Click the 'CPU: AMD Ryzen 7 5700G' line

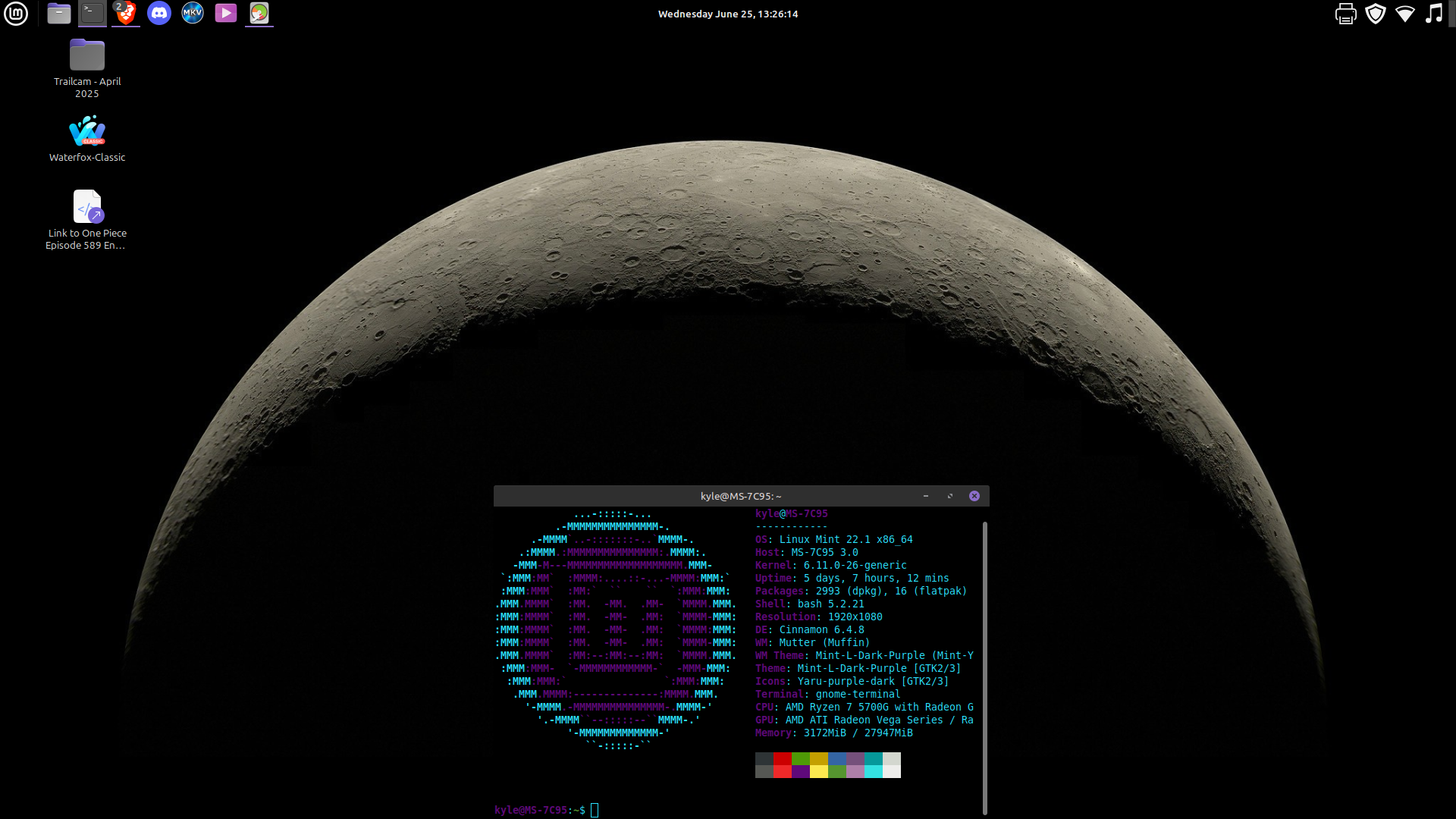point(864,708)
